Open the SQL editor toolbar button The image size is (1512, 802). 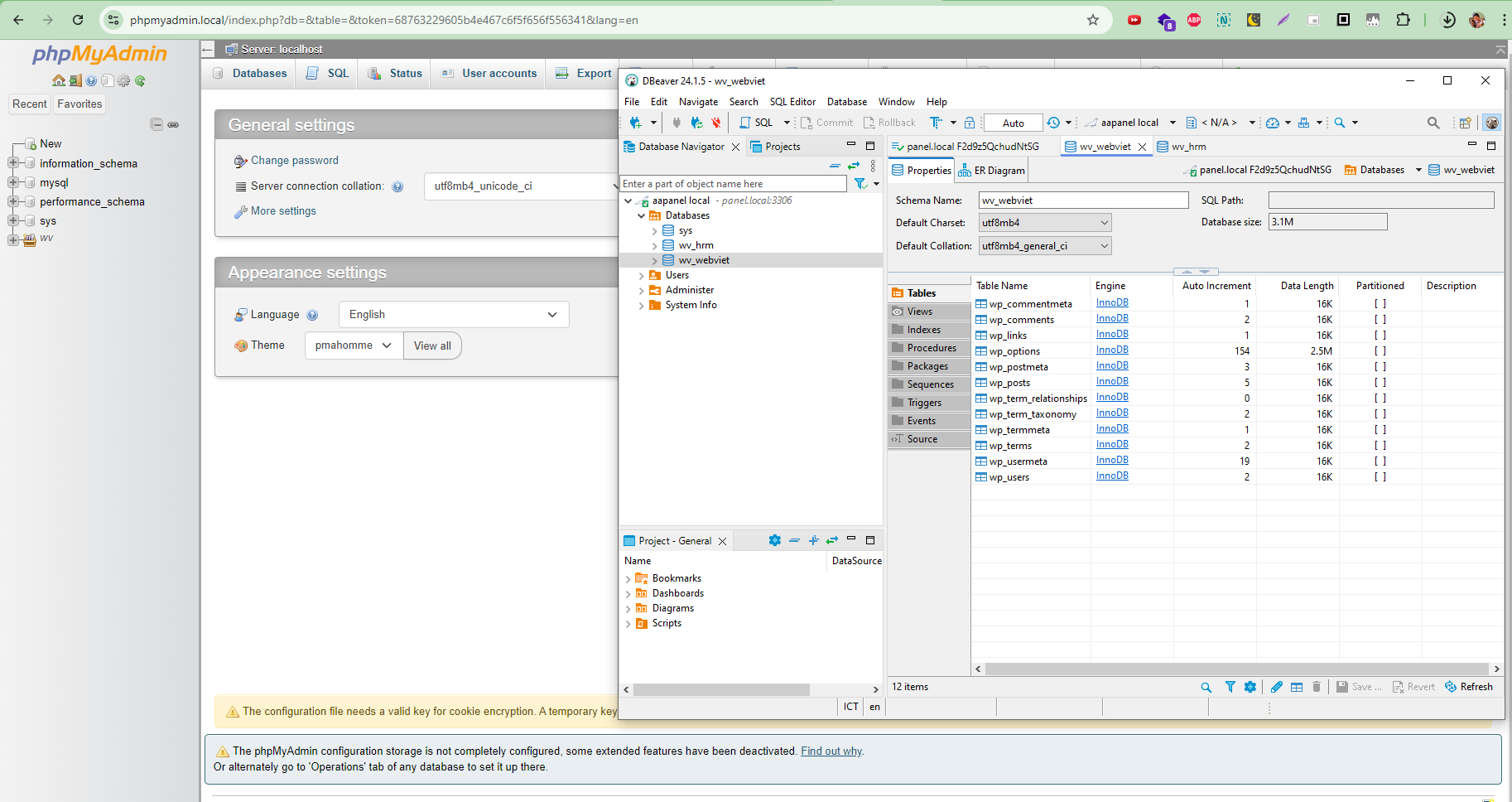756,123
